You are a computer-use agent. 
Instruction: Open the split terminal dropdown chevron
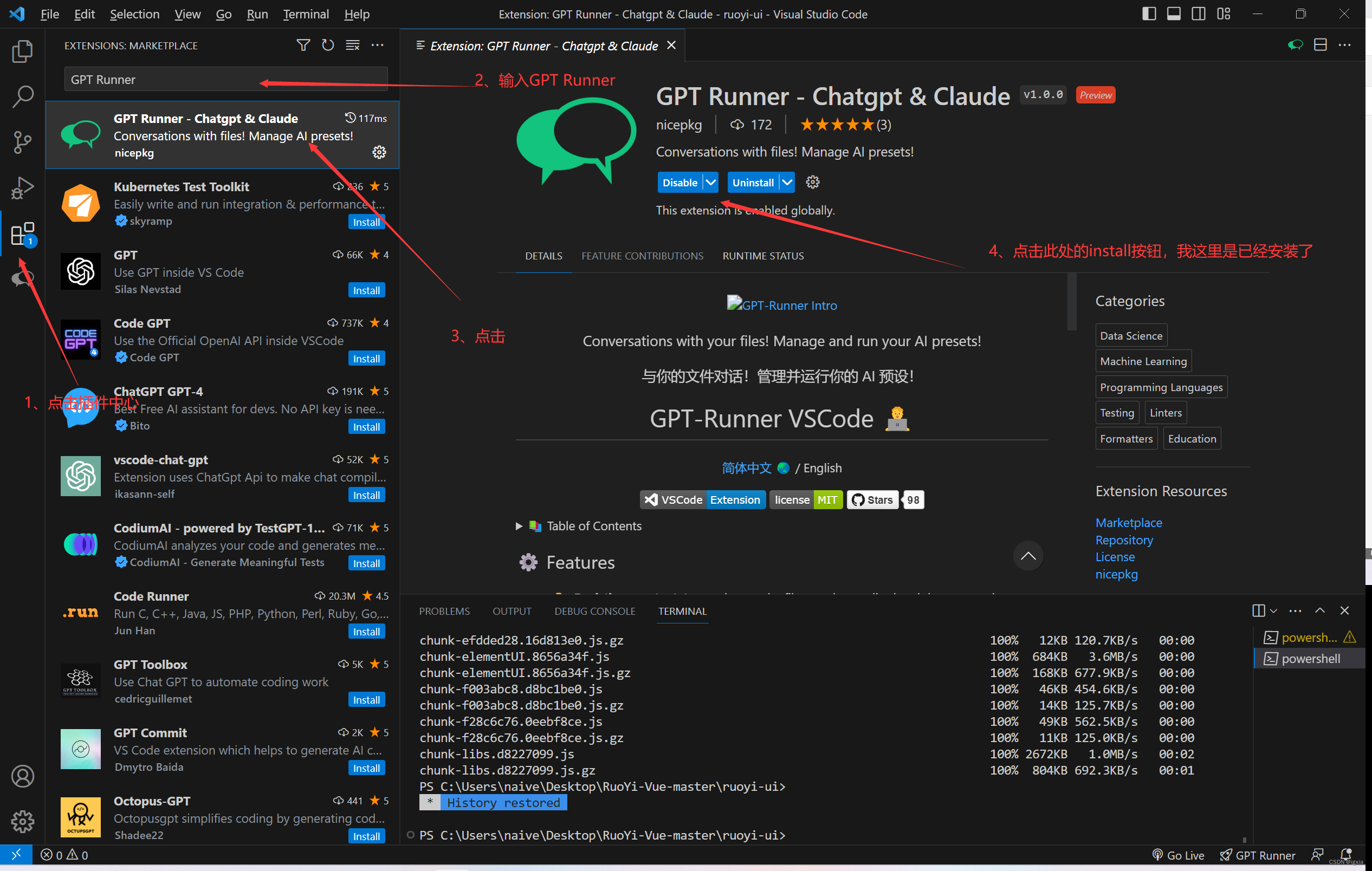[x=1273, y=610]
